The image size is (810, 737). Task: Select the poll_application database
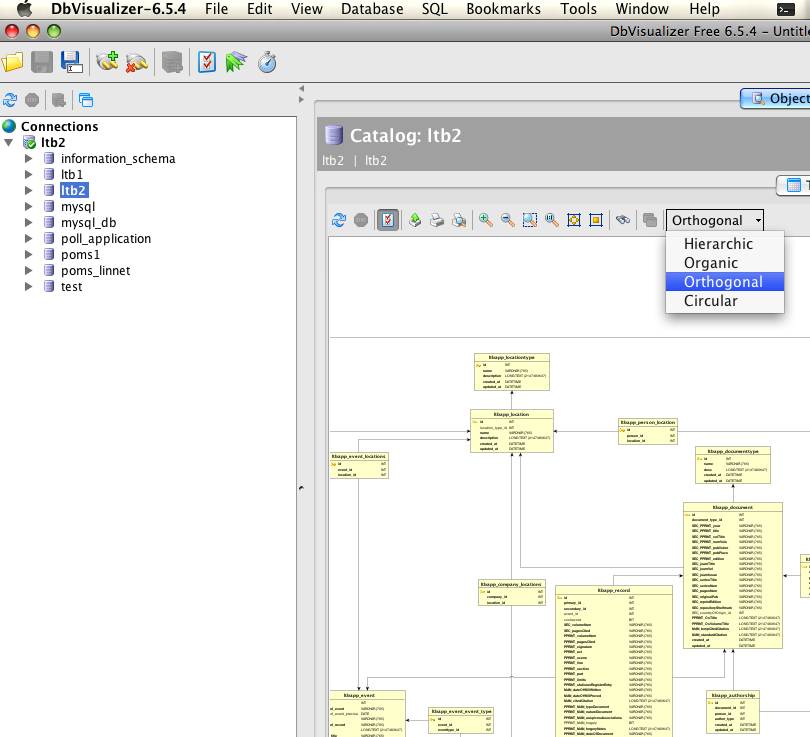[x=106, y=239]
